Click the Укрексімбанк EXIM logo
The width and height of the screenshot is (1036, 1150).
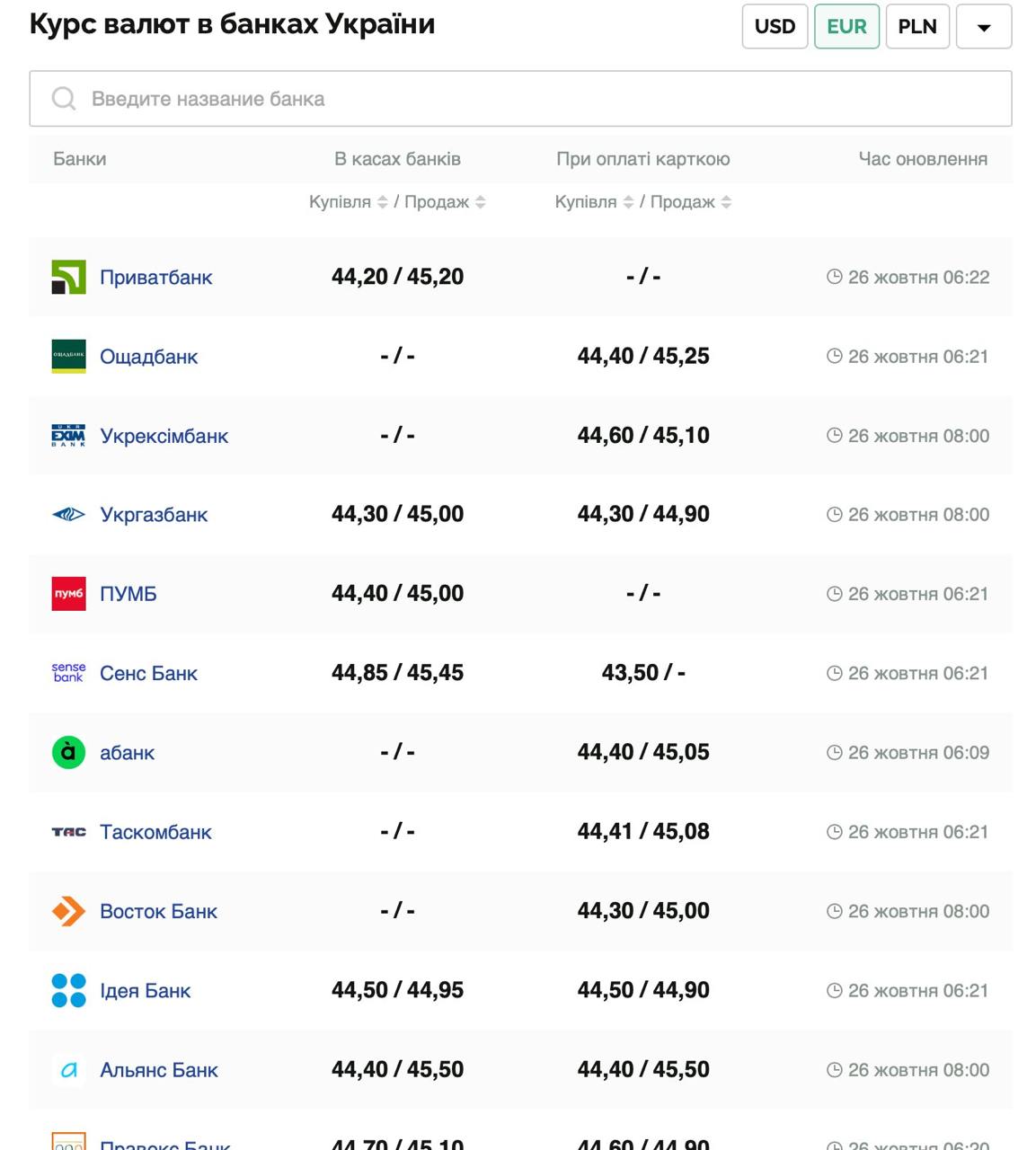(68, 436)
